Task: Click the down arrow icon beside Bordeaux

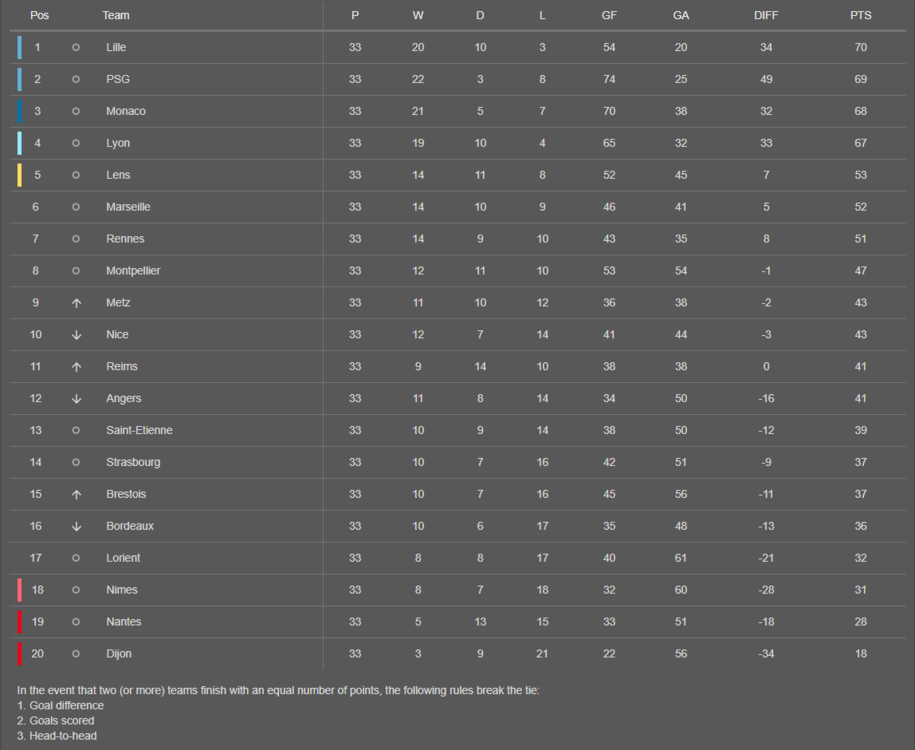Action: [x=76, y=526]
